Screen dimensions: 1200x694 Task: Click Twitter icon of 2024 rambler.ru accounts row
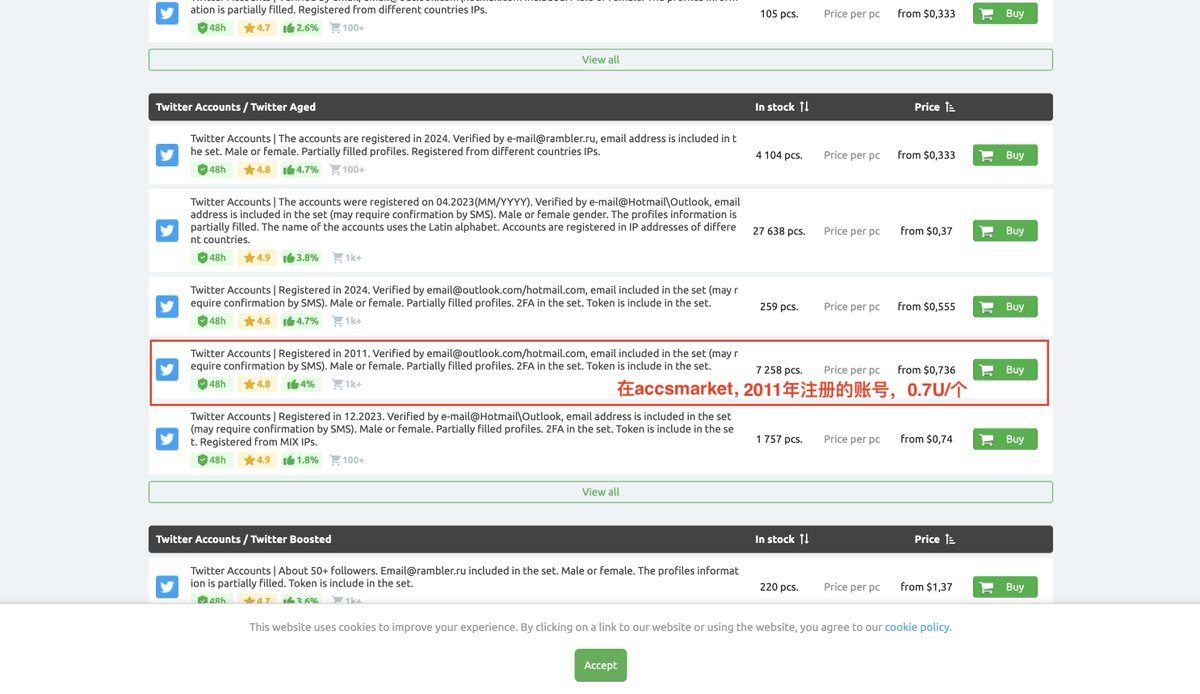[x=167, y=155]
